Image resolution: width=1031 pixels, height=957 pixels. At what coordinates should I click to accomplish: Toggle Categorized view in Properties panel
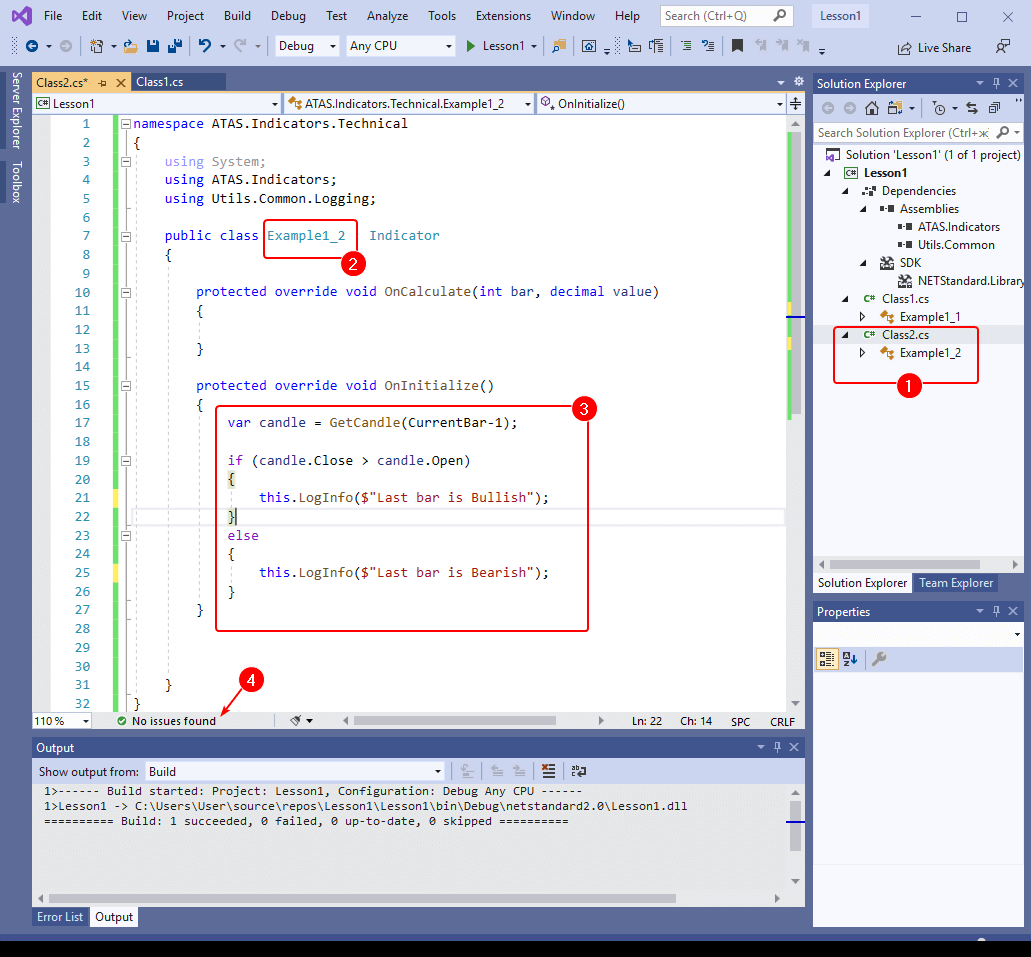point(827,658)
